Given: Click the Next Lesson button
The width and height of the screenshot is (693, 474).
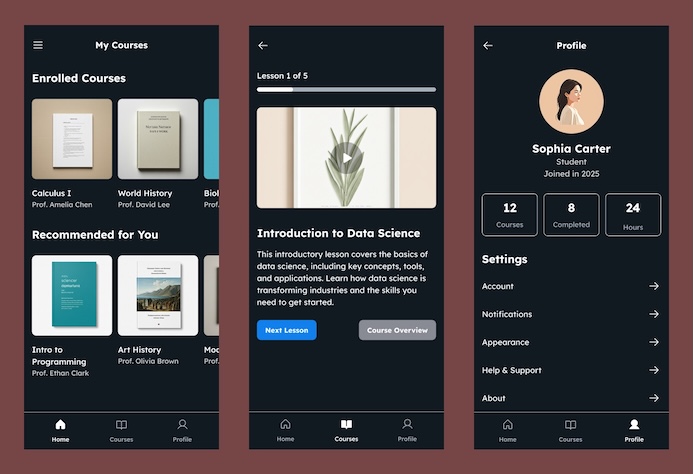Looking at the screenshot, I should (x=286, y=330).
